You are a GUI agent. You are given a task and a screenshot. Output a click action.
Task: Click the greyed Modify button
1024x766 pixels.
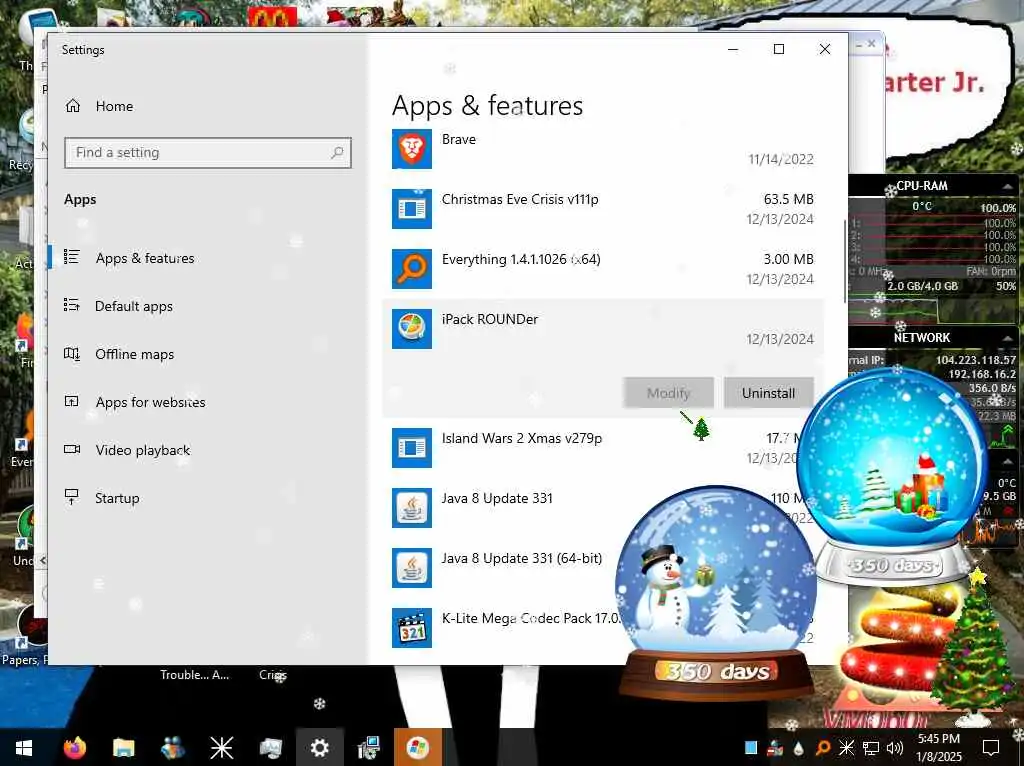(x=668, y=393)
